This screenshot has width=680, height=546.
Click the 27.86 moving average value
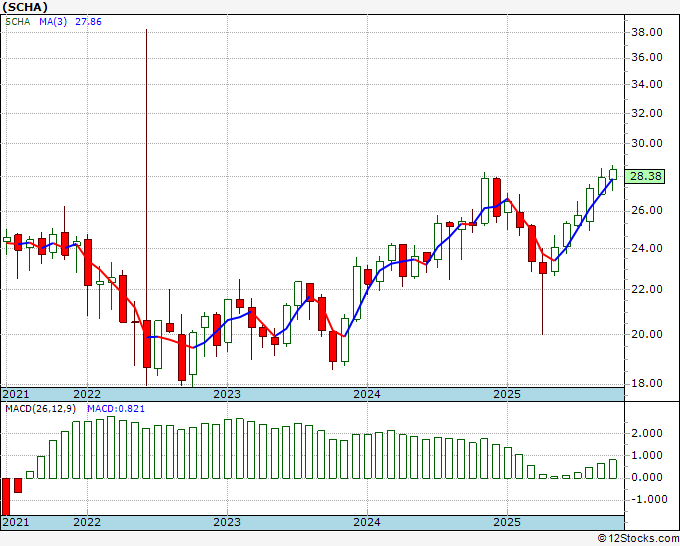pos(88,22)
